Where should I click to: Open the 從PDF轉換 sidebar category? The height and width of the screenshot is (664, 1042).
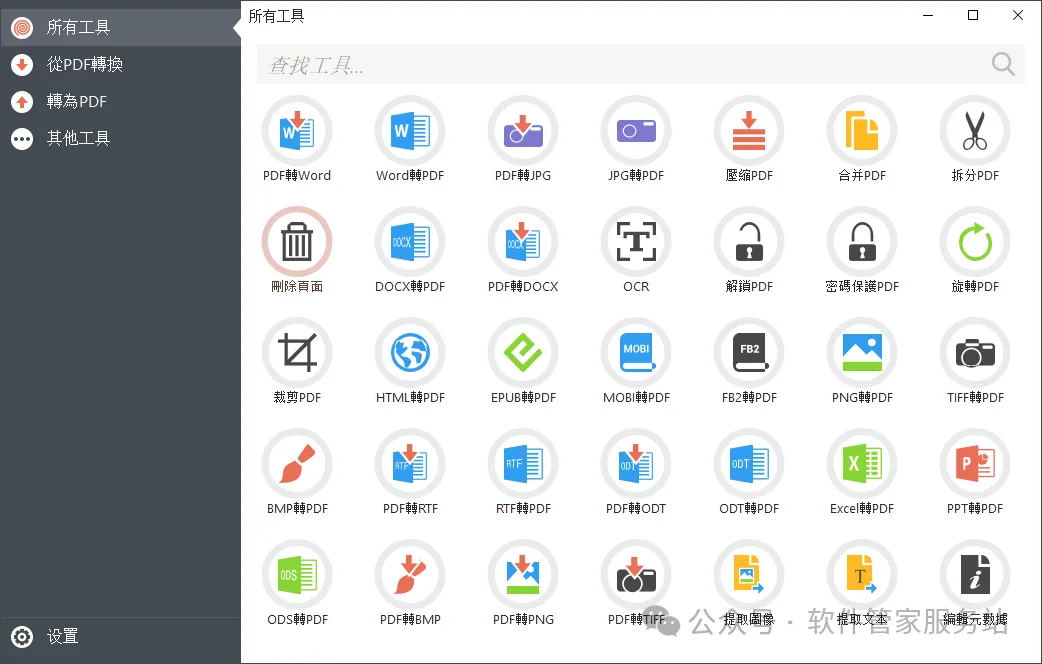pos(120,64)
